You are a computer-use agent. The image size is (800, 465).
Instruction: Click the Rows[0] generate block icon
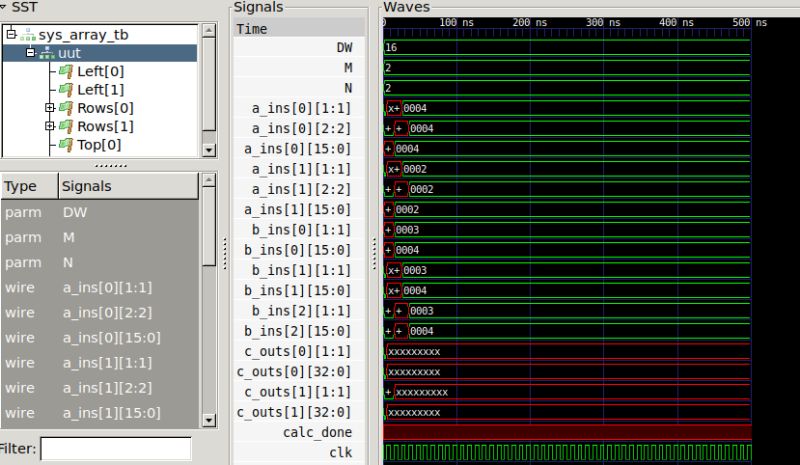coord(66,108)
